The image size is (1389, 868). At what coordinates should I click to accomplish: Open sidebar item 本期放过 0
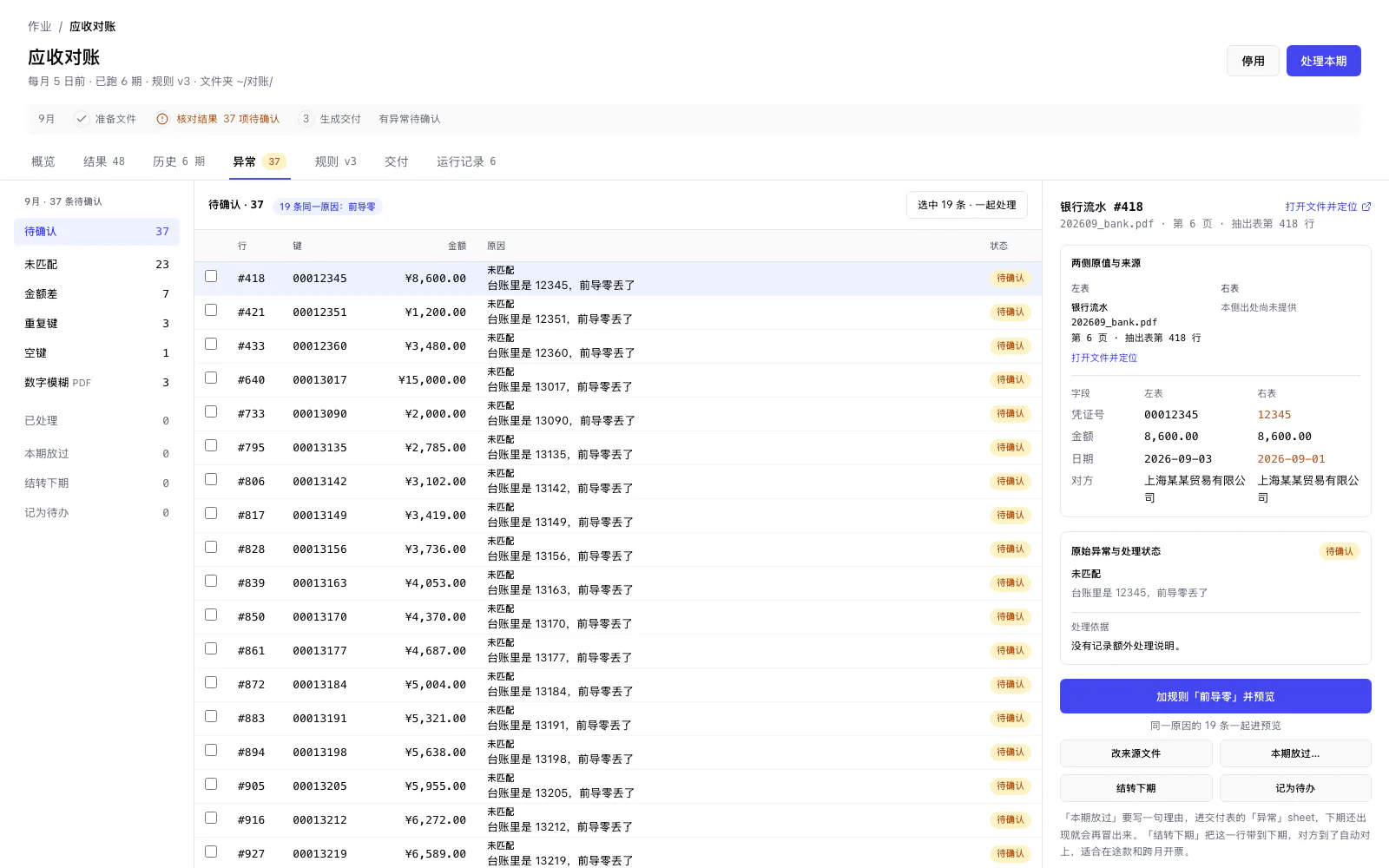point(97,453)
